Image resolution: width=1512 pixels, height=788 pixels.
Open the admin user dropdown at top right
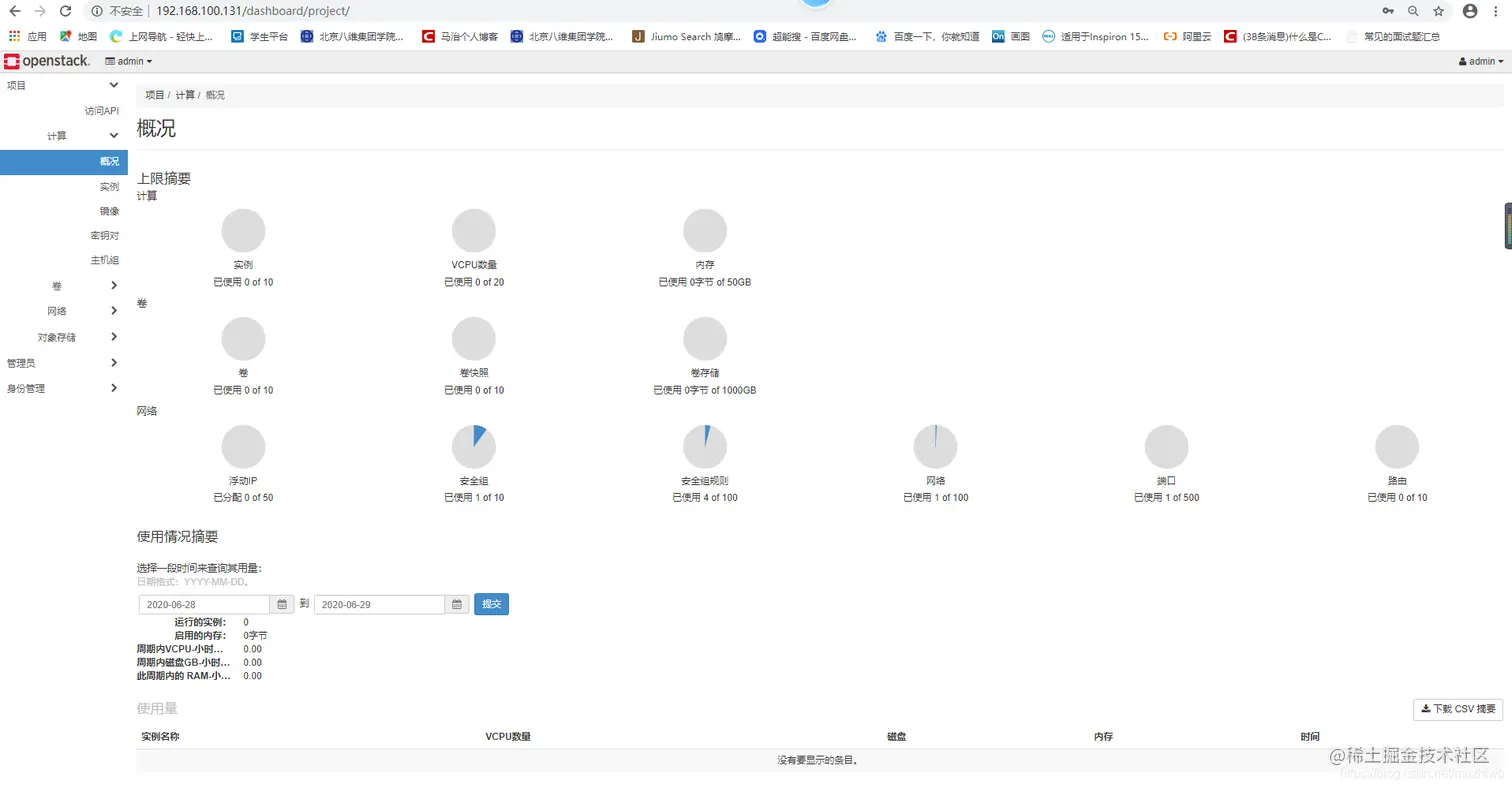coord(1481,61)
